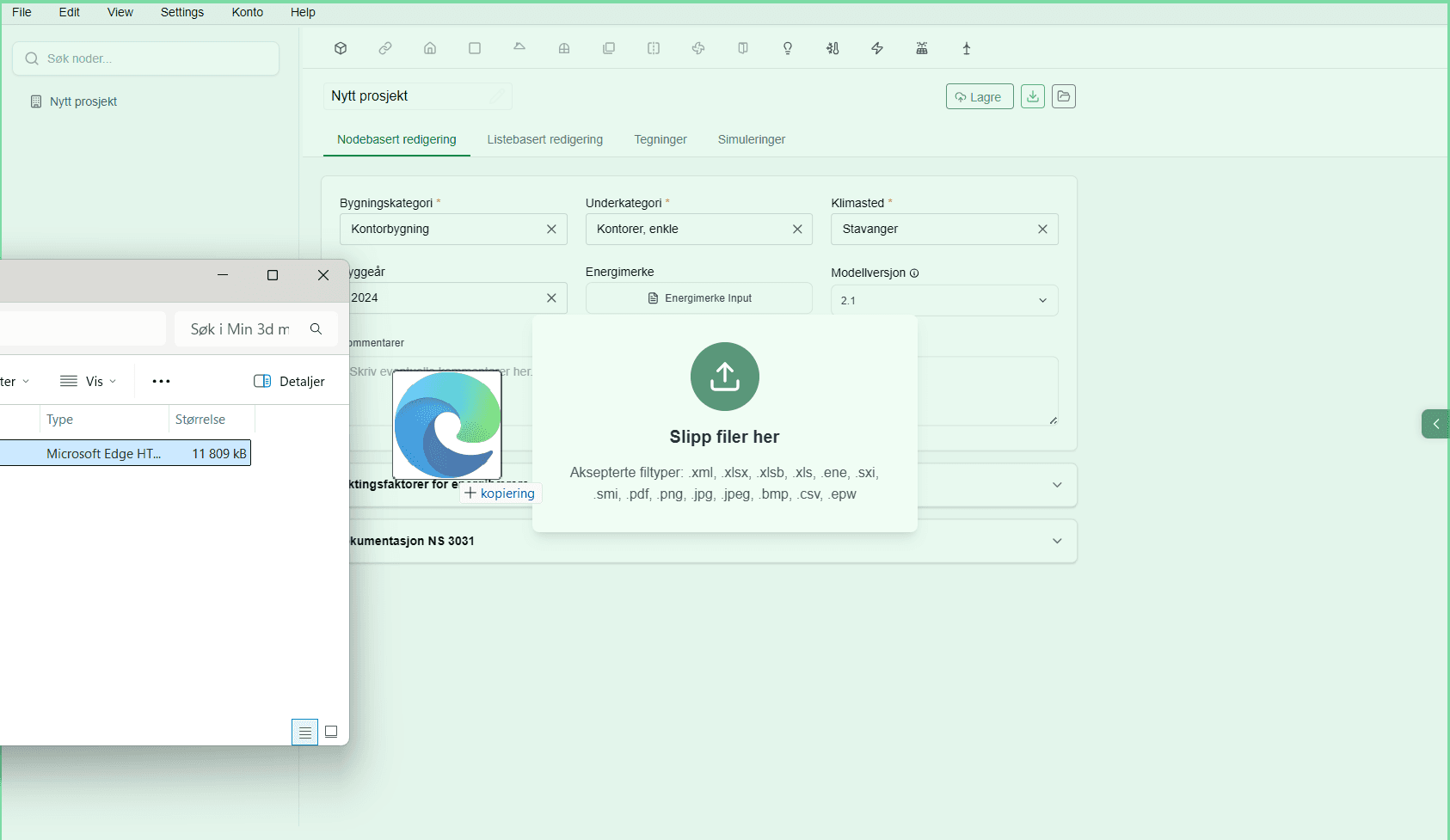Viewport: 1450px width, 840px height.
Task: Select the solar panel icon
Action: coord(922,48)
